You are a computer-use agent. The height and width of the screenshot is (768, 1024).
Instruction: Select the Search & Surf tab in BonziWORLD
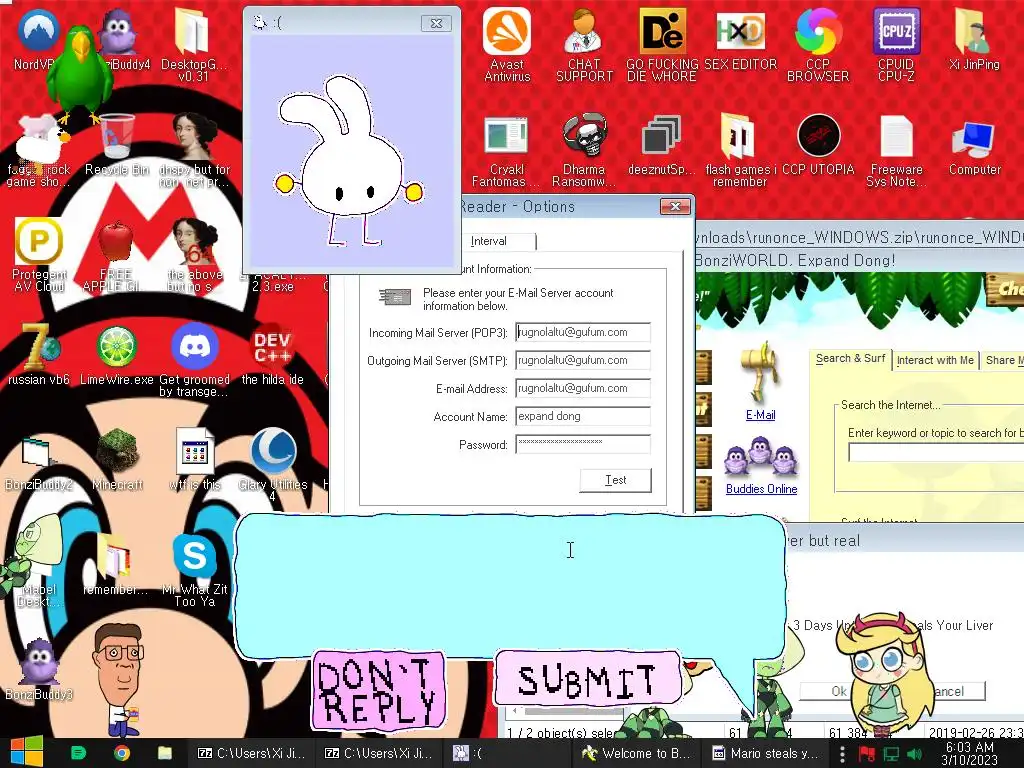[x=850, y=359]
